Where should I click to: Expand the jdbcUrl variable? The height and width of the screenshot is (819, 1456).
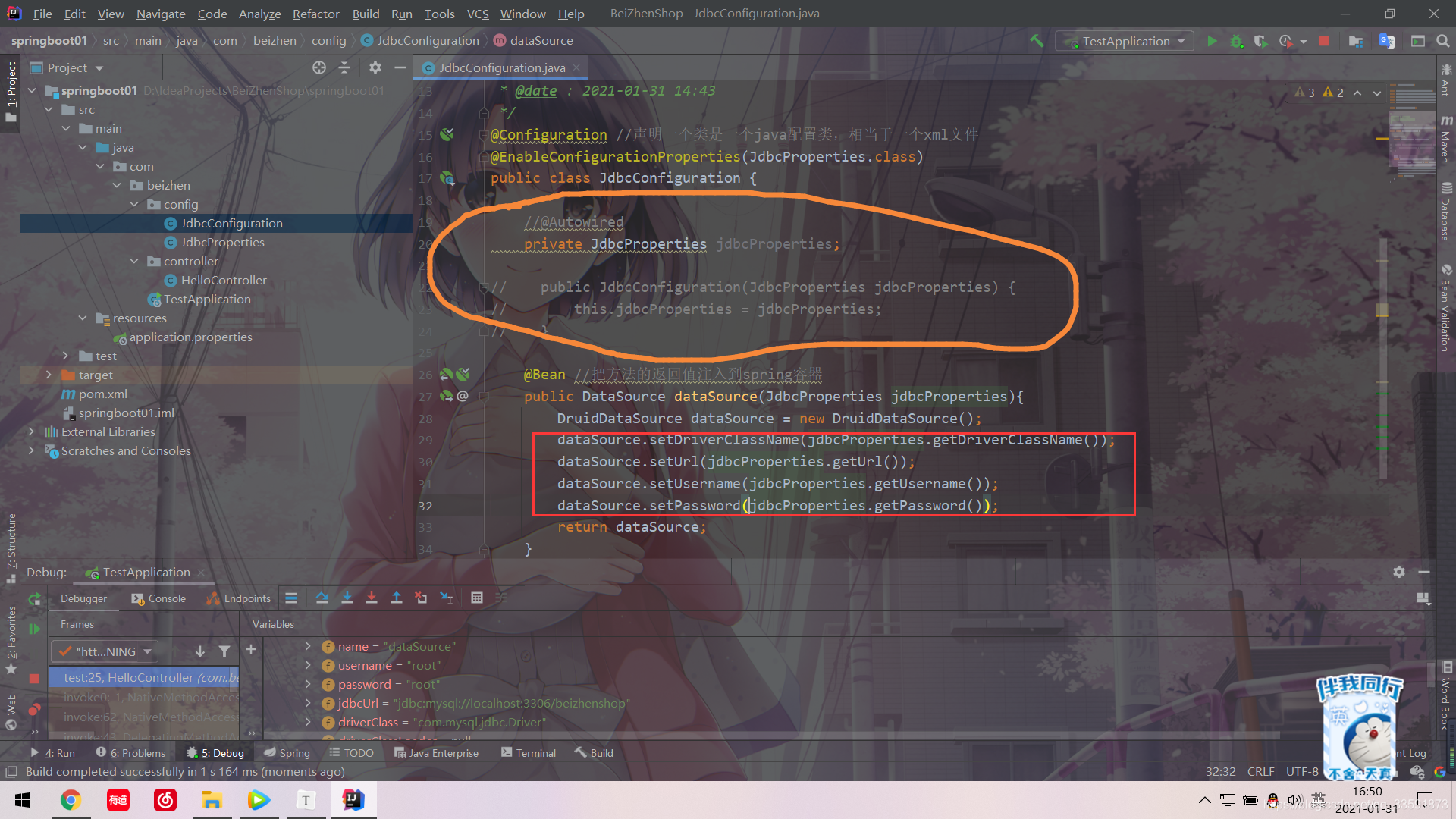coord(308,703)
